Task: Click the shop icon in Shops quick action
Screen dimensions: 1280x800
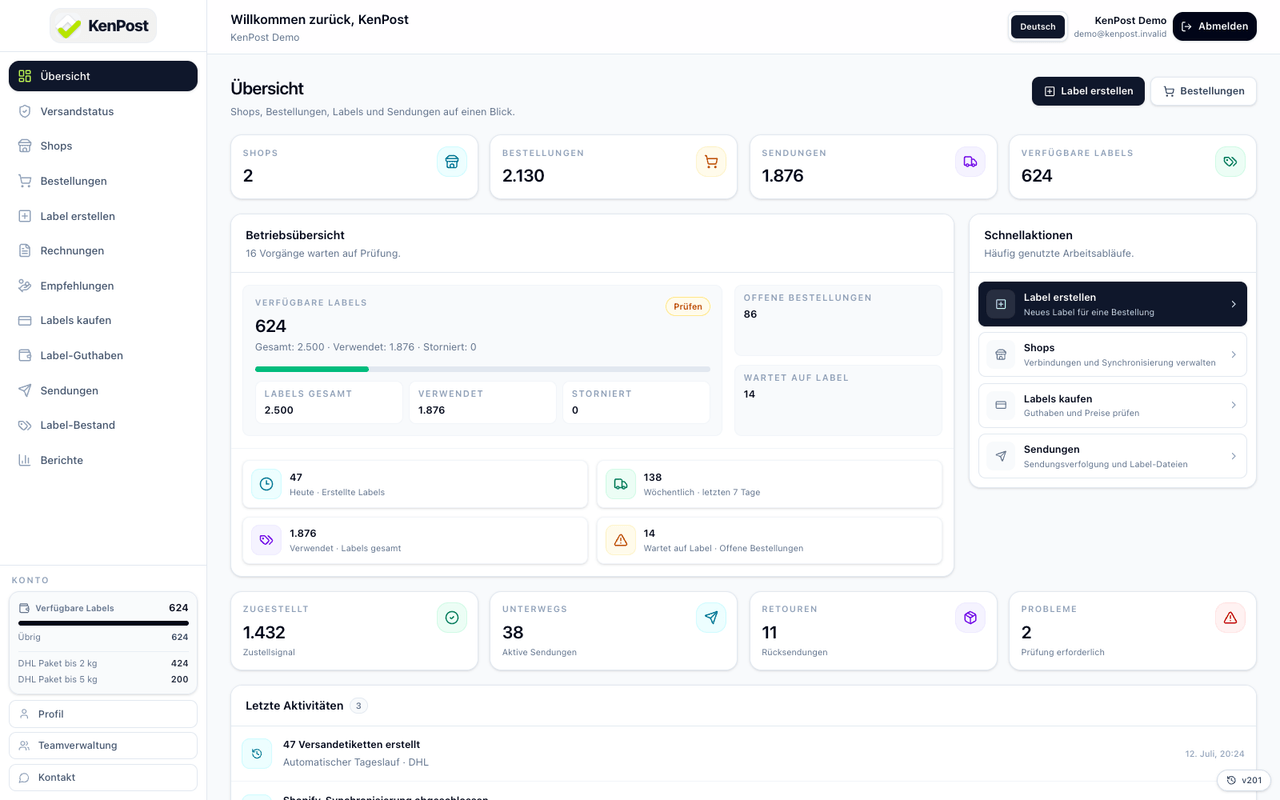Action: click(1001, 355)
